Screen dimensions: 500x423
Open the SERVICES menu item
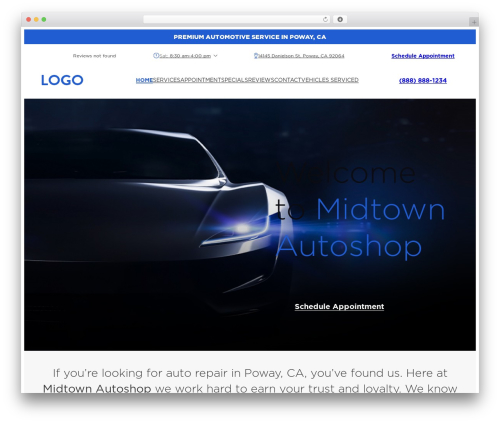tap(166, 80)
